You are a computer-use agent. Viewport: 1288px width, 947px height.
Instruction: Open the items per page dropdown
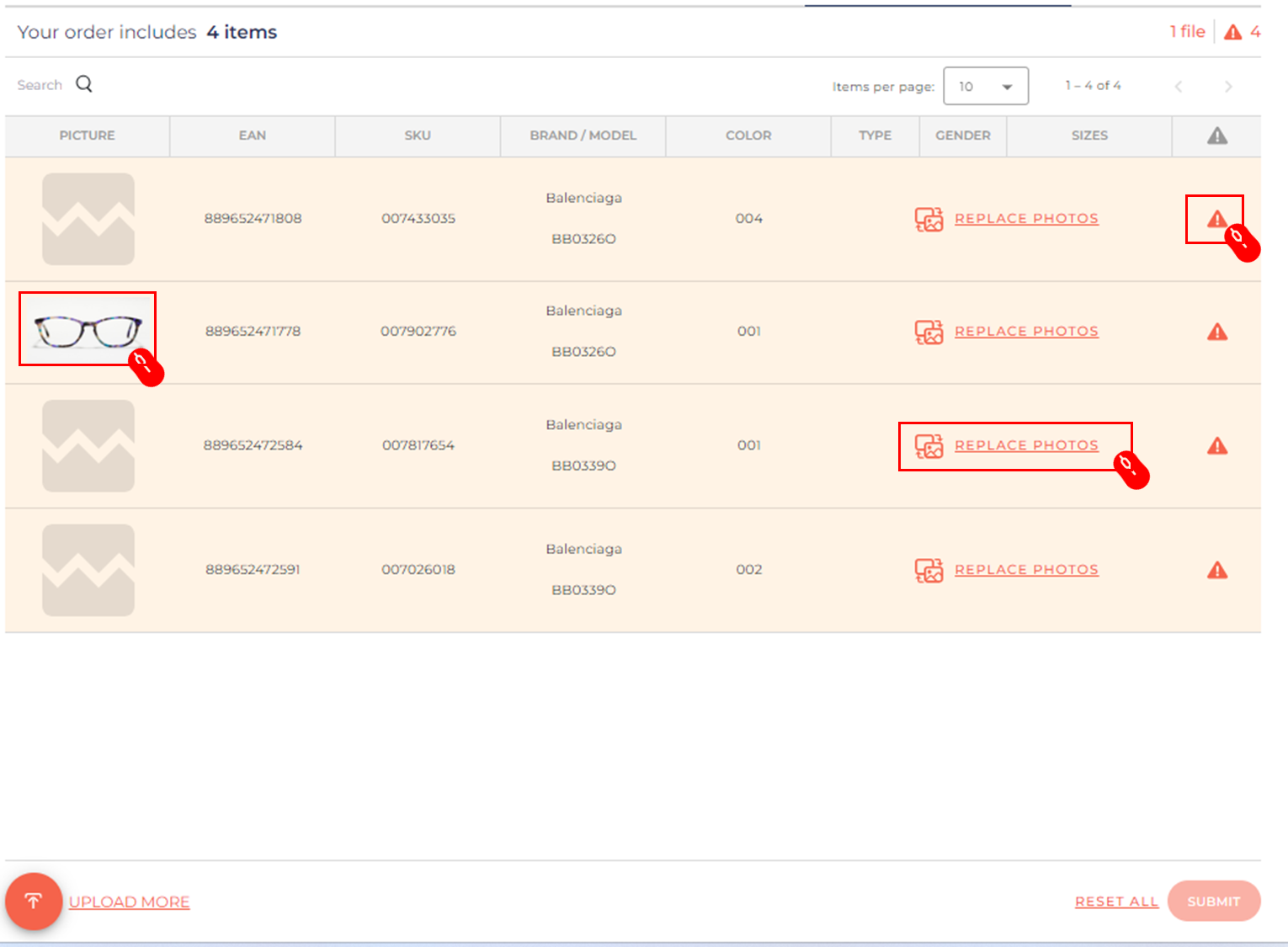click(986, 86)
